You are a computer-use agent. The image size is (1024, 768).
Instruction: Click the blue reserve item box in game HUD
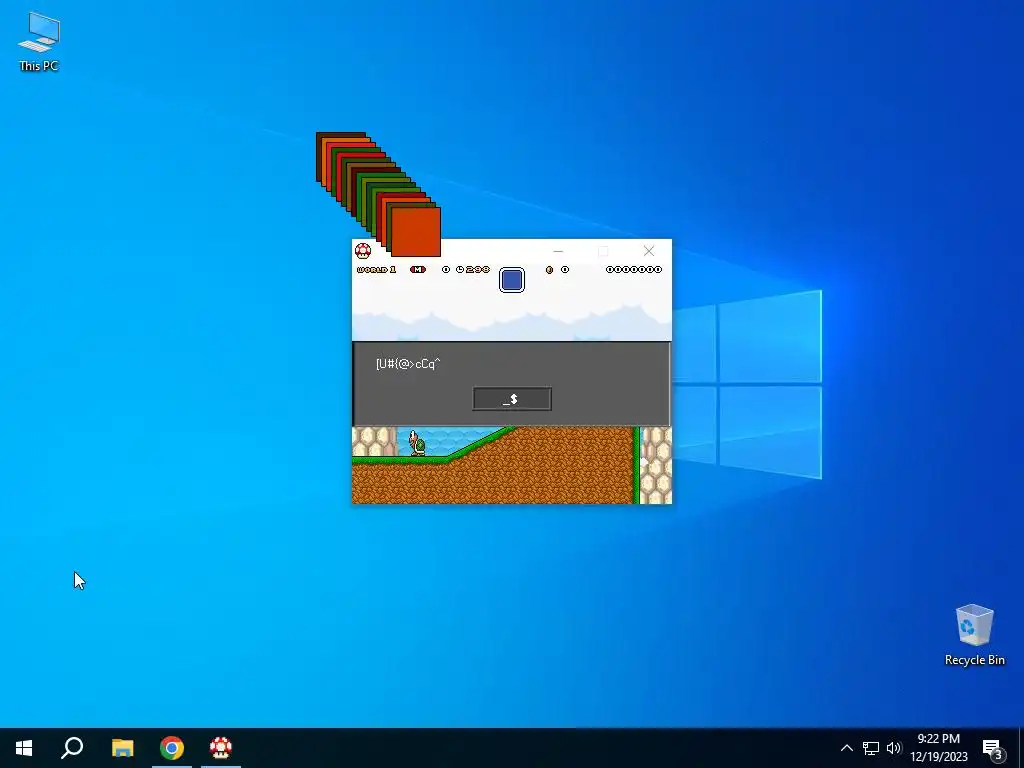(x=512, y=280)
